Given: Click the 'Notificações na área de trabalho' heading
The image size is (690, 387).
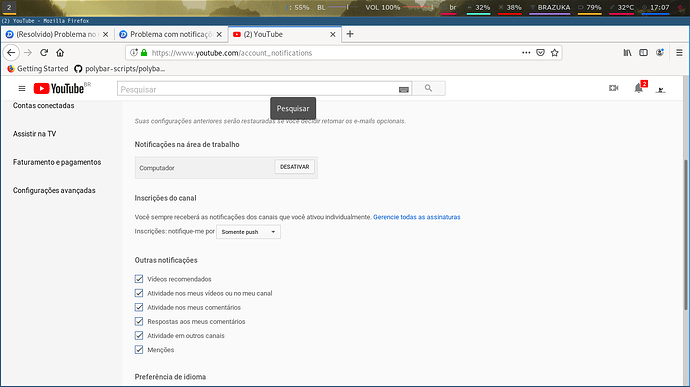Looking at the screenshot, I should (187, 144).
